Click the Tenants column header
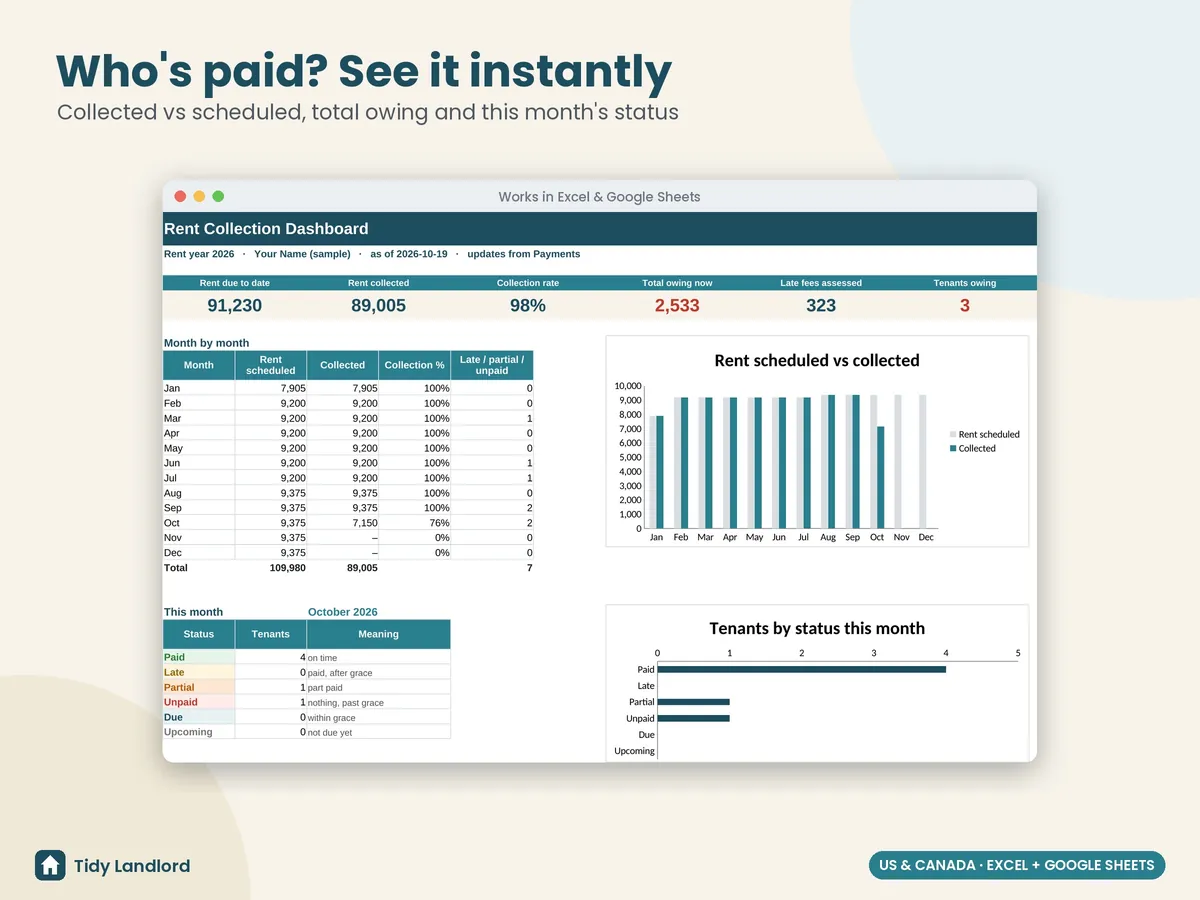This screenshot has height=900, width=1200. coord(271,634)
